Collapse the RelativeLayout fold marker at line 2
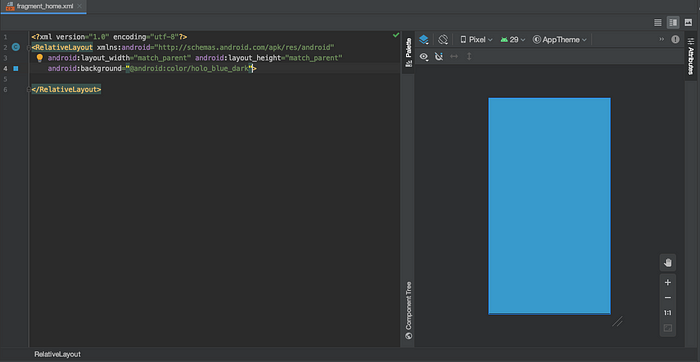 (29, 47)
